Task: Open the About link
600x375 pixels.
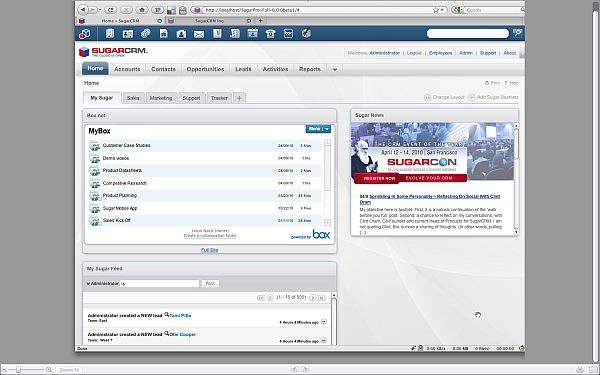Action: 510,53
